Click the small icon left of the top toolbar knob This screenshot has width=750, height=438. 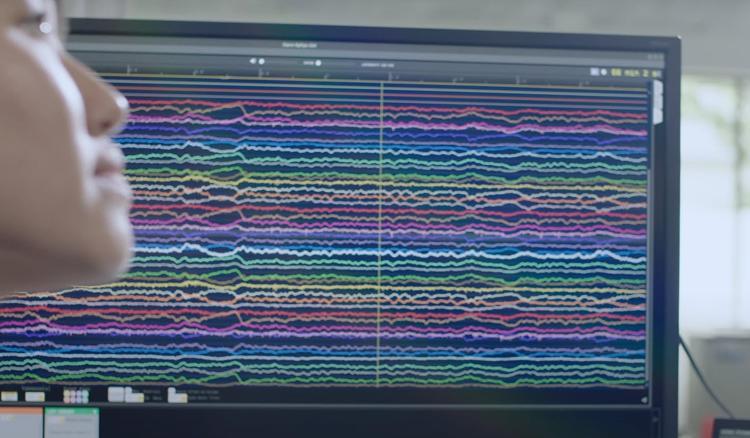coord(250,62)
